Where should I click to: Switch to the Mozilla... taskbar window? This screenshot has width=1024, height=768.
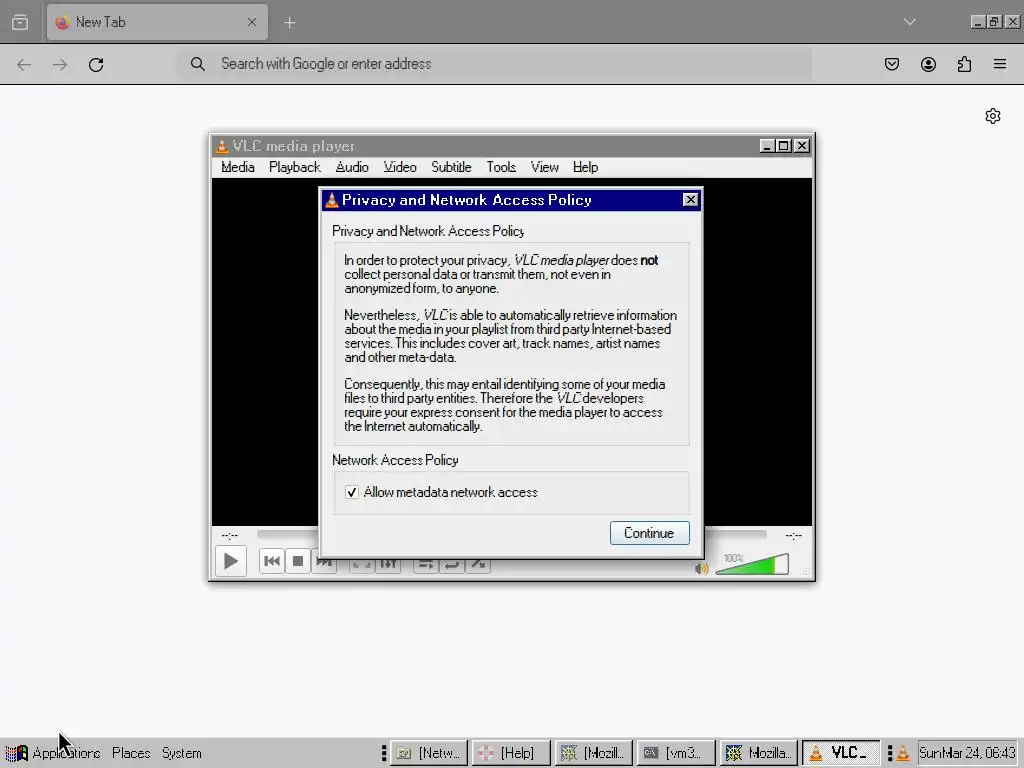pos(758,753)
